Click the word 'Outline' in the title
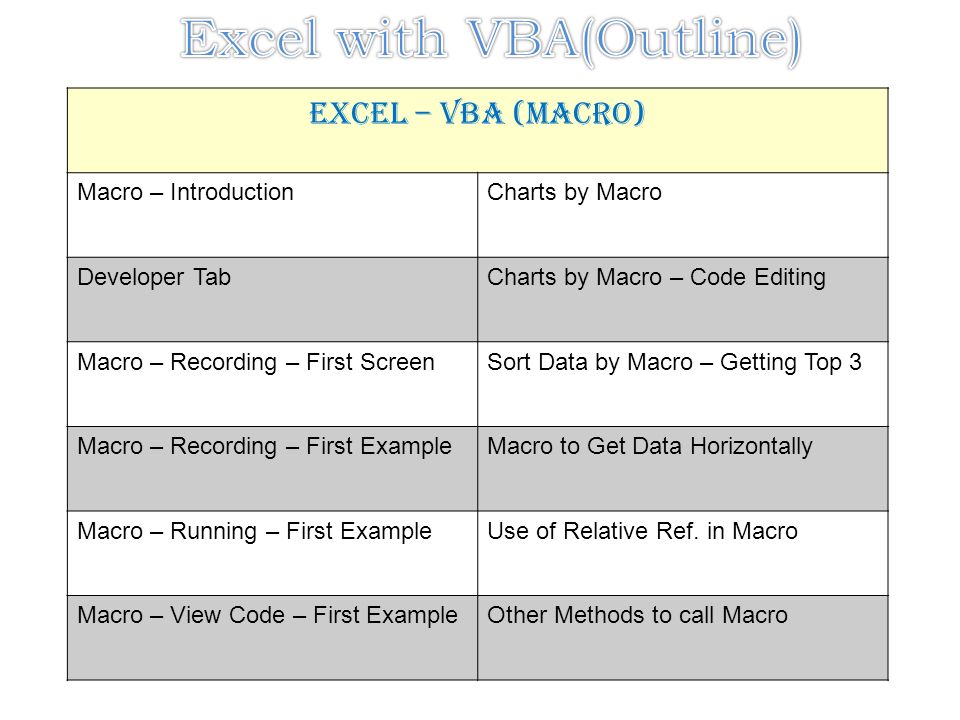Viewport: 960px width, 720px height. (x=691, y=40)
